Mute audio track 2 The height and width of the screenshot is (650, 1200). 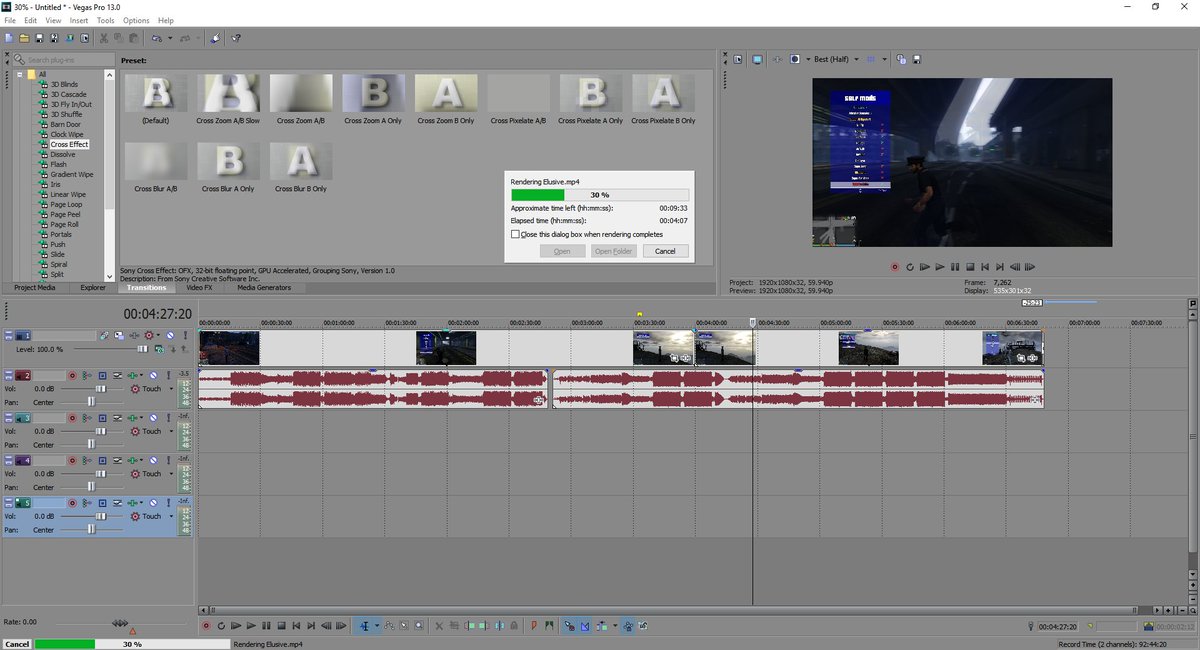[153, 375]
